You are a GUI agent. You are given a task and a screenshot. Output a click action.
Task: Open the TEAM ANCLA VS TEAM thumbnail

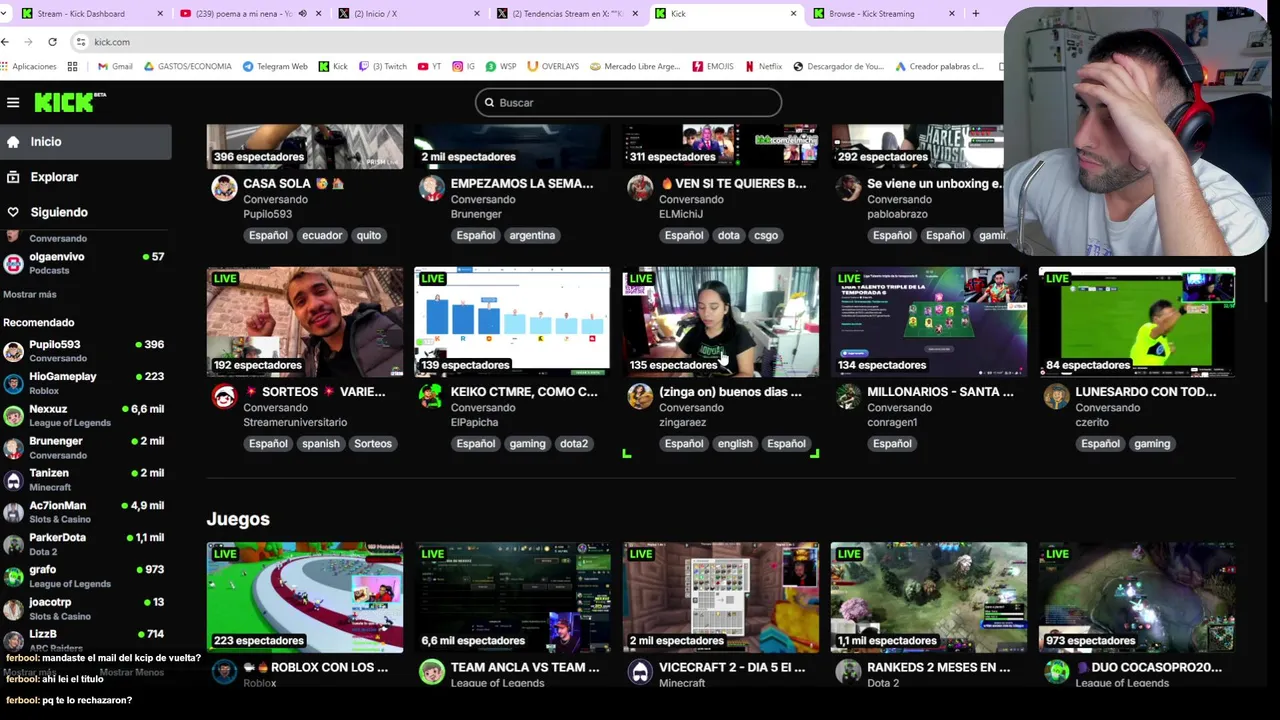pos(513,597)
